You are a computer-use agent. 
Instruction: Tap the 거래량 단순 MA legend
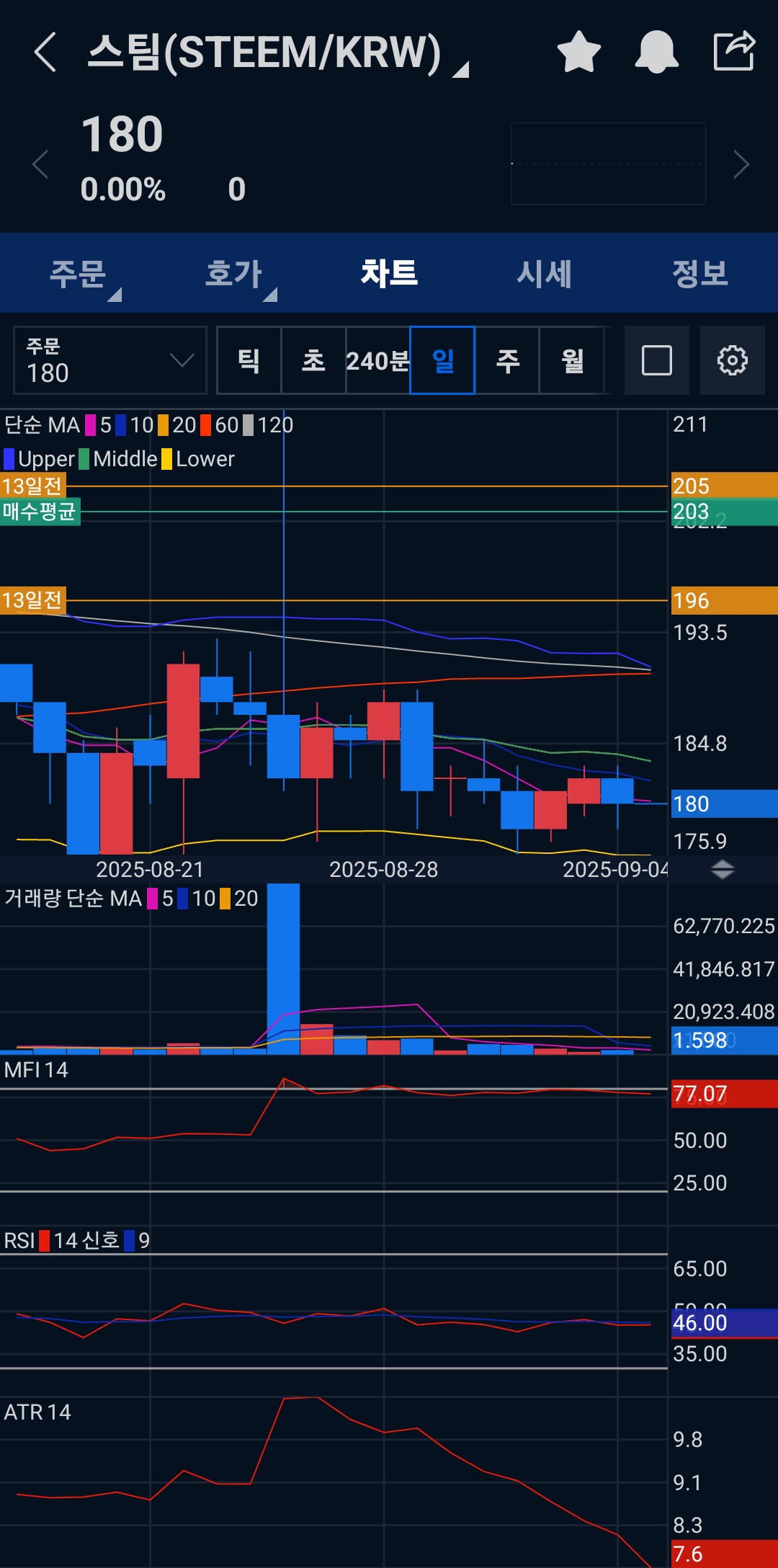click(x=73, y=899)
